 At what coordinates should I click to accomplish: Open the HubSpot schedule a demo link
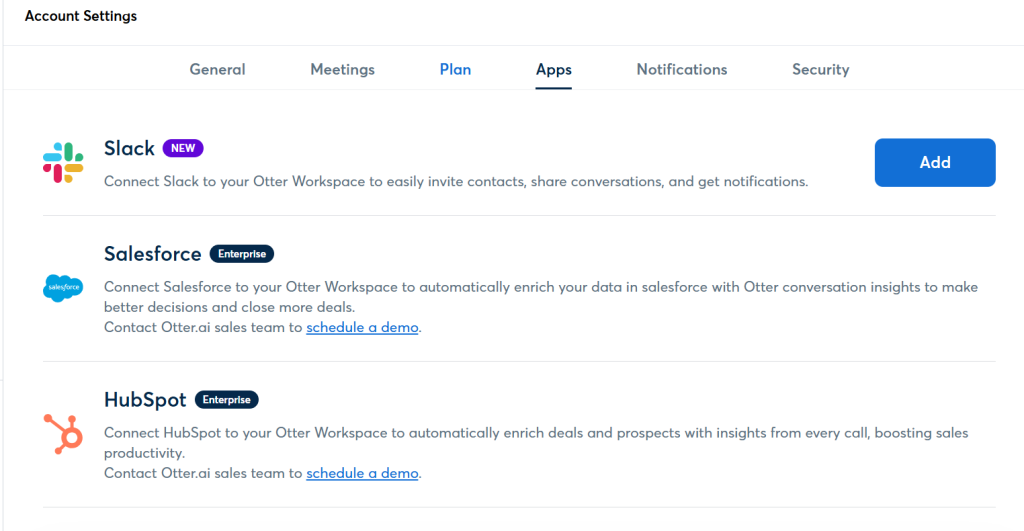362,473
